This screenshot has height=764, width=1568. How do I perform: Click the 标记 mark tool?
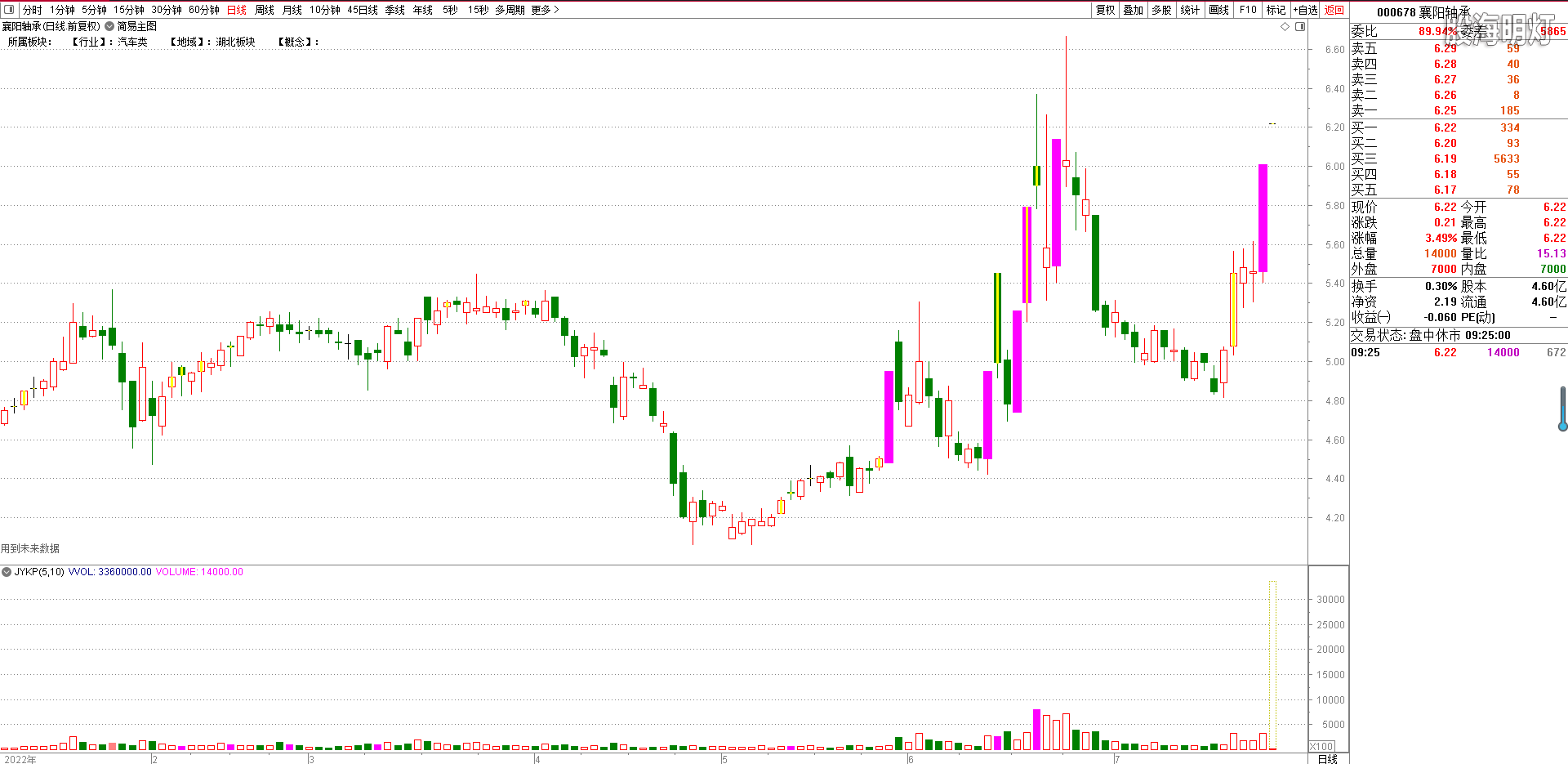point(1276,10)
